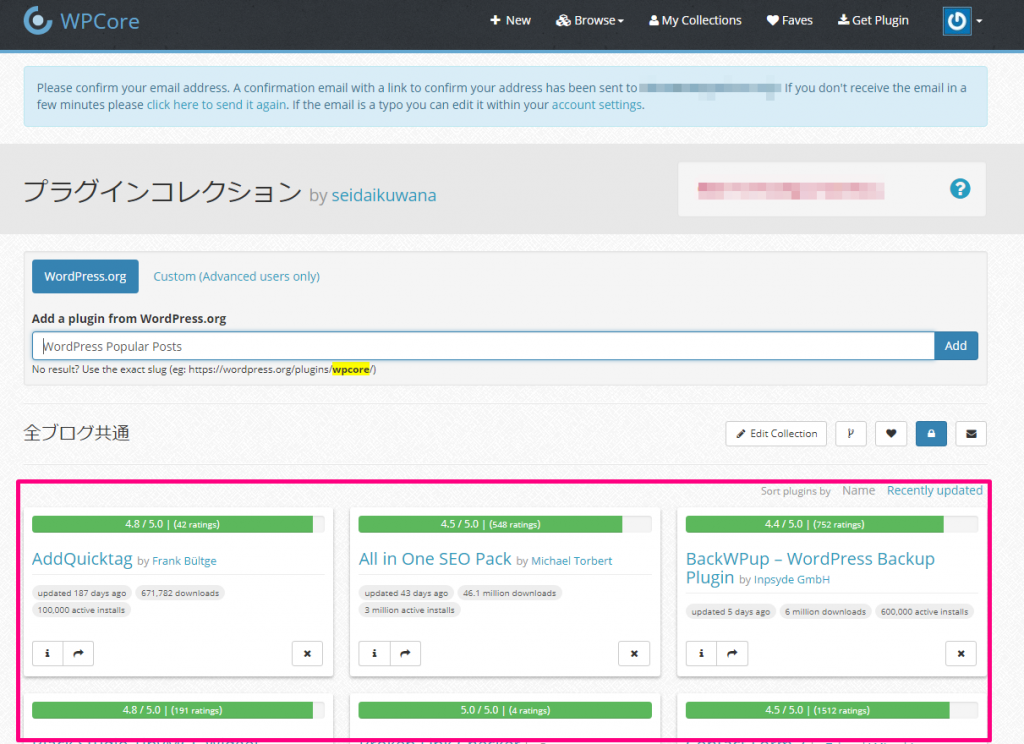Open BackWPup – WordPress Backup Plugin link
This screenshot has width=1024, height=744.
point(810,568)
